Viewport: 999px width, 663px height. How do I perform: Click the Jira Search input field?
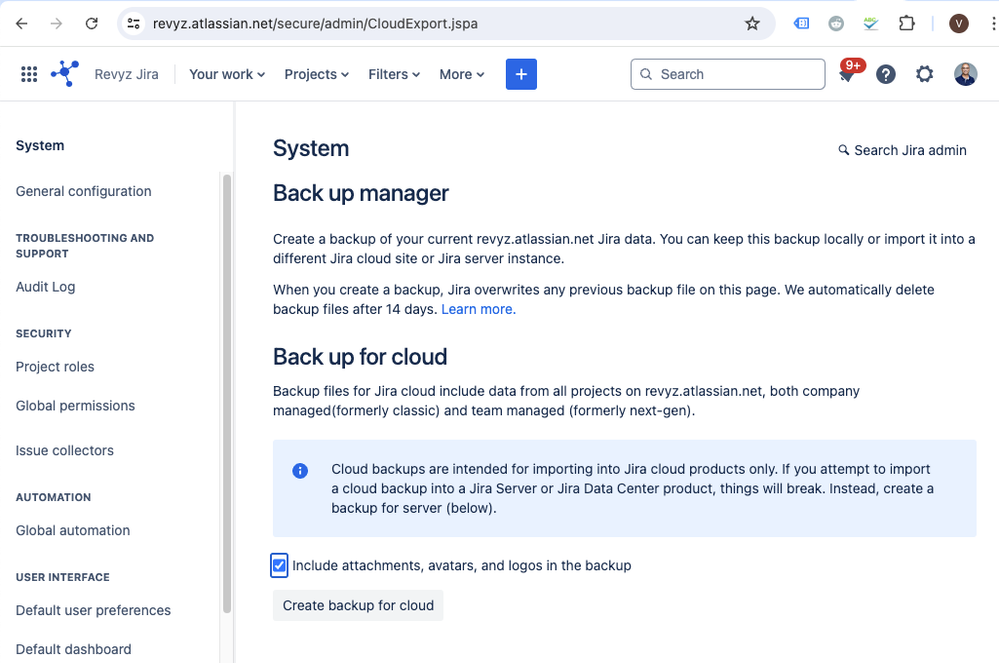[x=728, y=74]
